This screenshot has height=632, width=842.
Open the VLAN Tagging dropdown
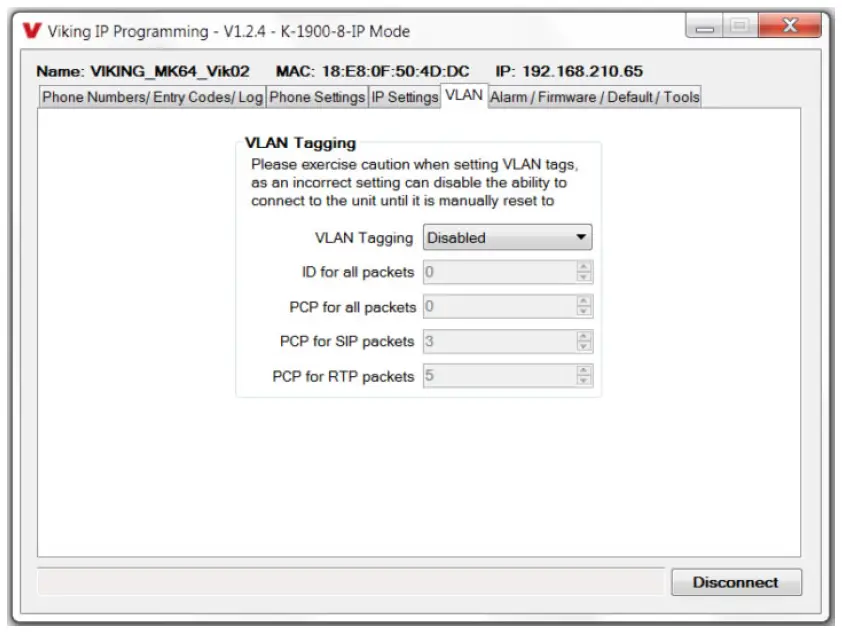pos(507,237)
